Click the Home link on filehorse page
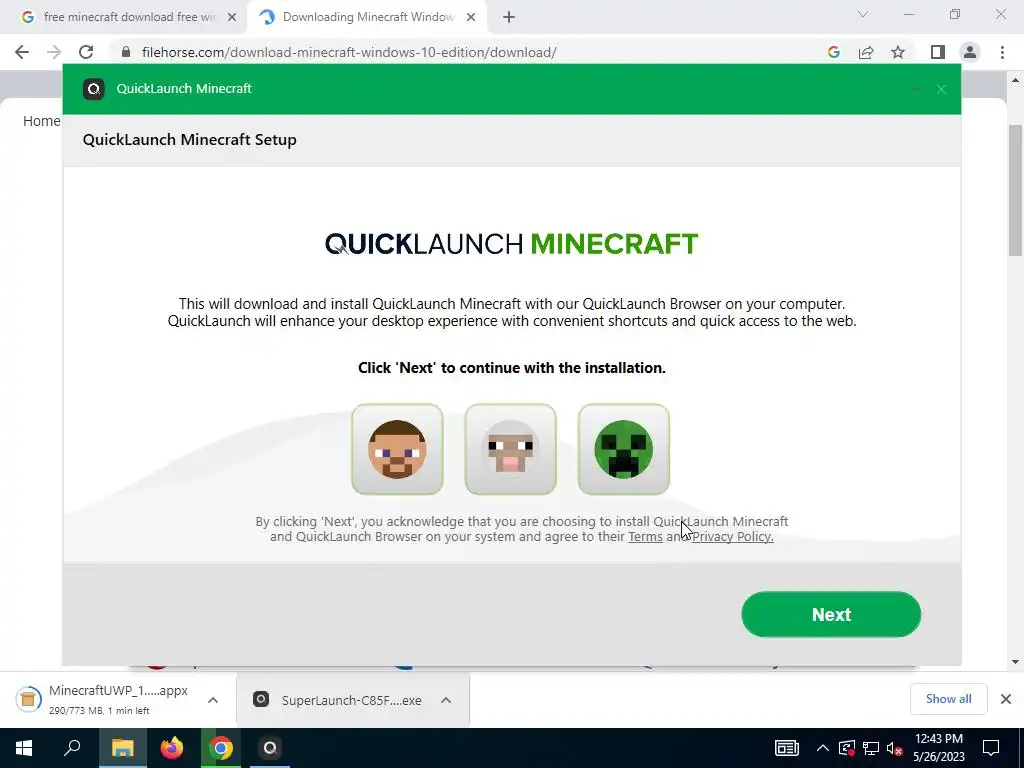The image size is (1024, 768). pyautogui.click(x=42, y=121)
